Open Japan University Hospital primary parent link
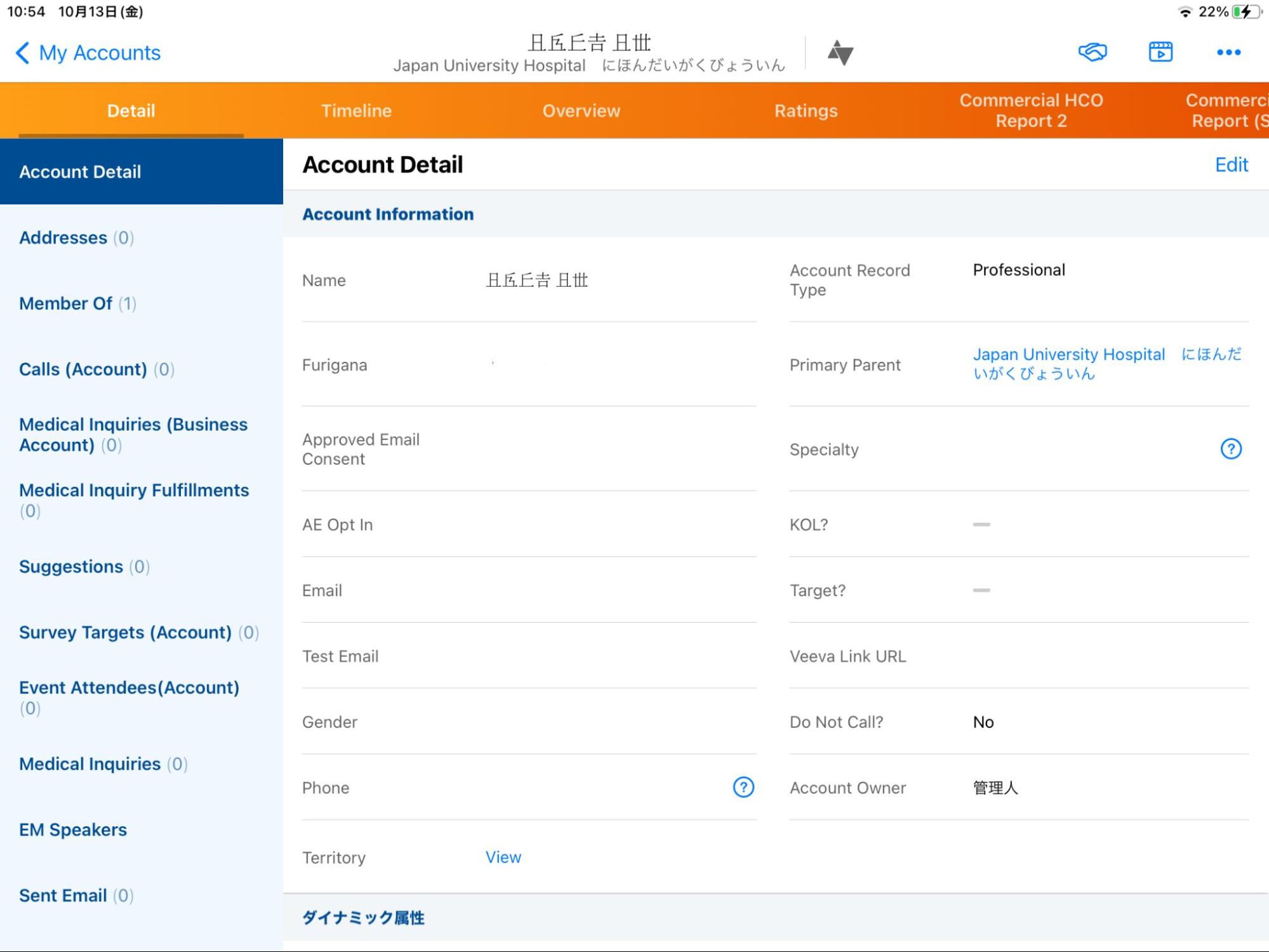 coord(1068,355)
